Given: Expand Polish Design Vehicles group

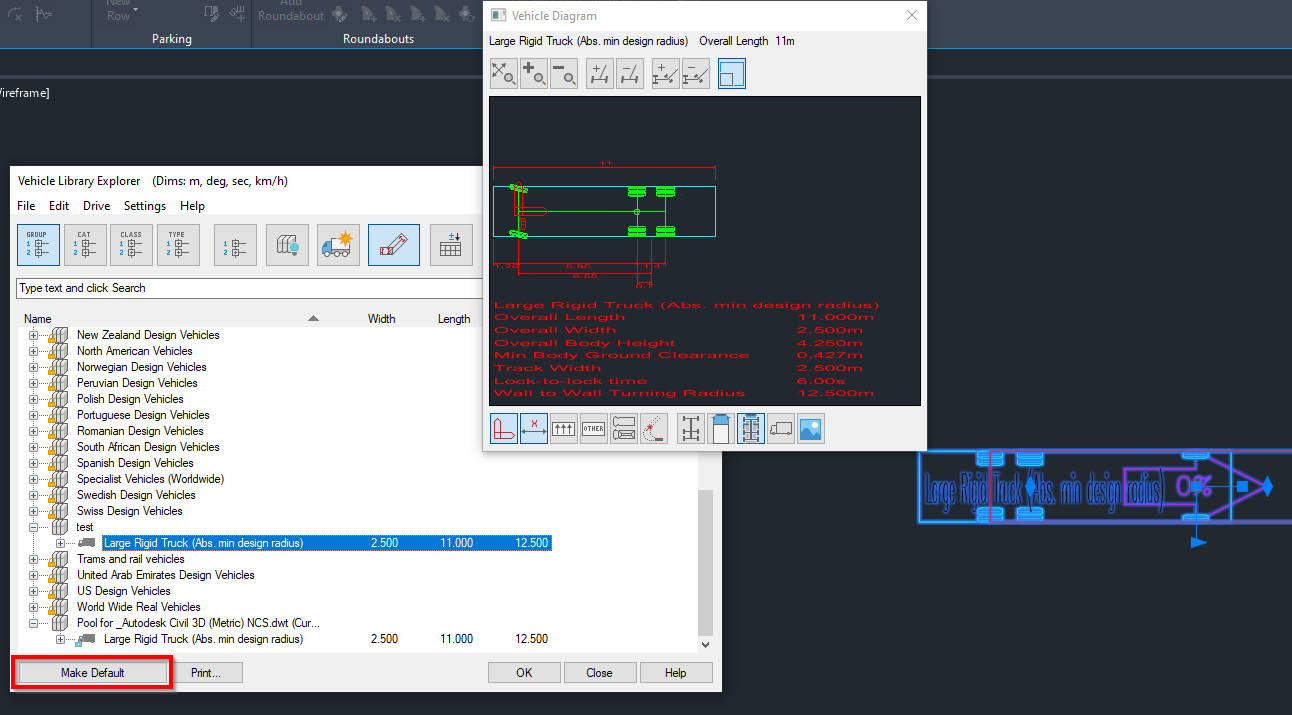Looking at the screenshot, I should (x=33, y=399).
